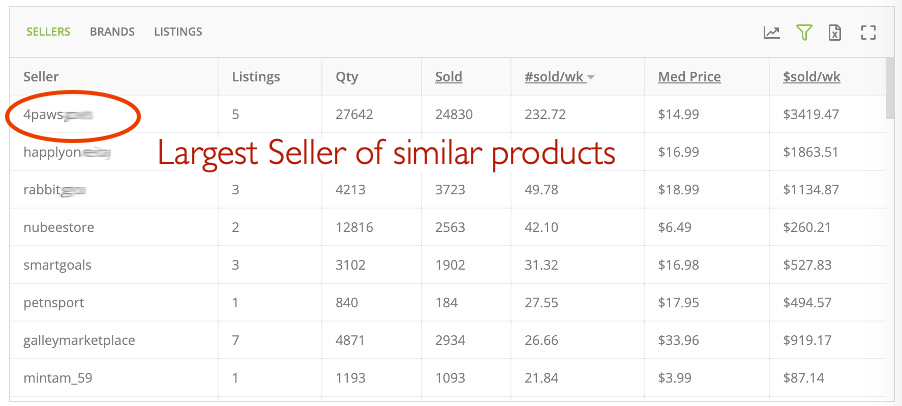Screen dimensions: 902x406
Task: Sort by Med Price column header
Action: (x=689, y=76)
